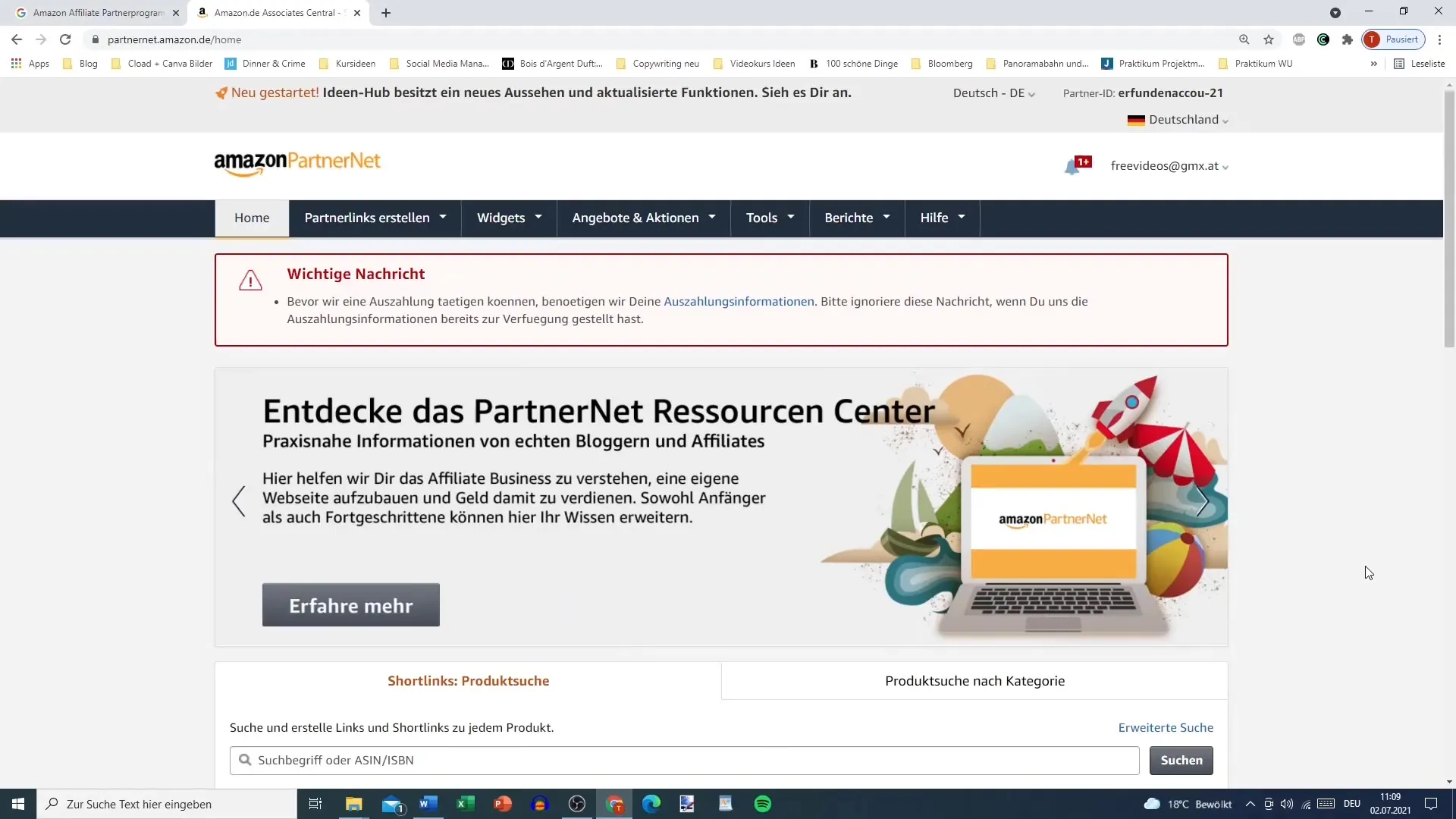Open the Windows notification center icon
Viewport: 1456px width, 819px height.
(x=1431, y=804)
